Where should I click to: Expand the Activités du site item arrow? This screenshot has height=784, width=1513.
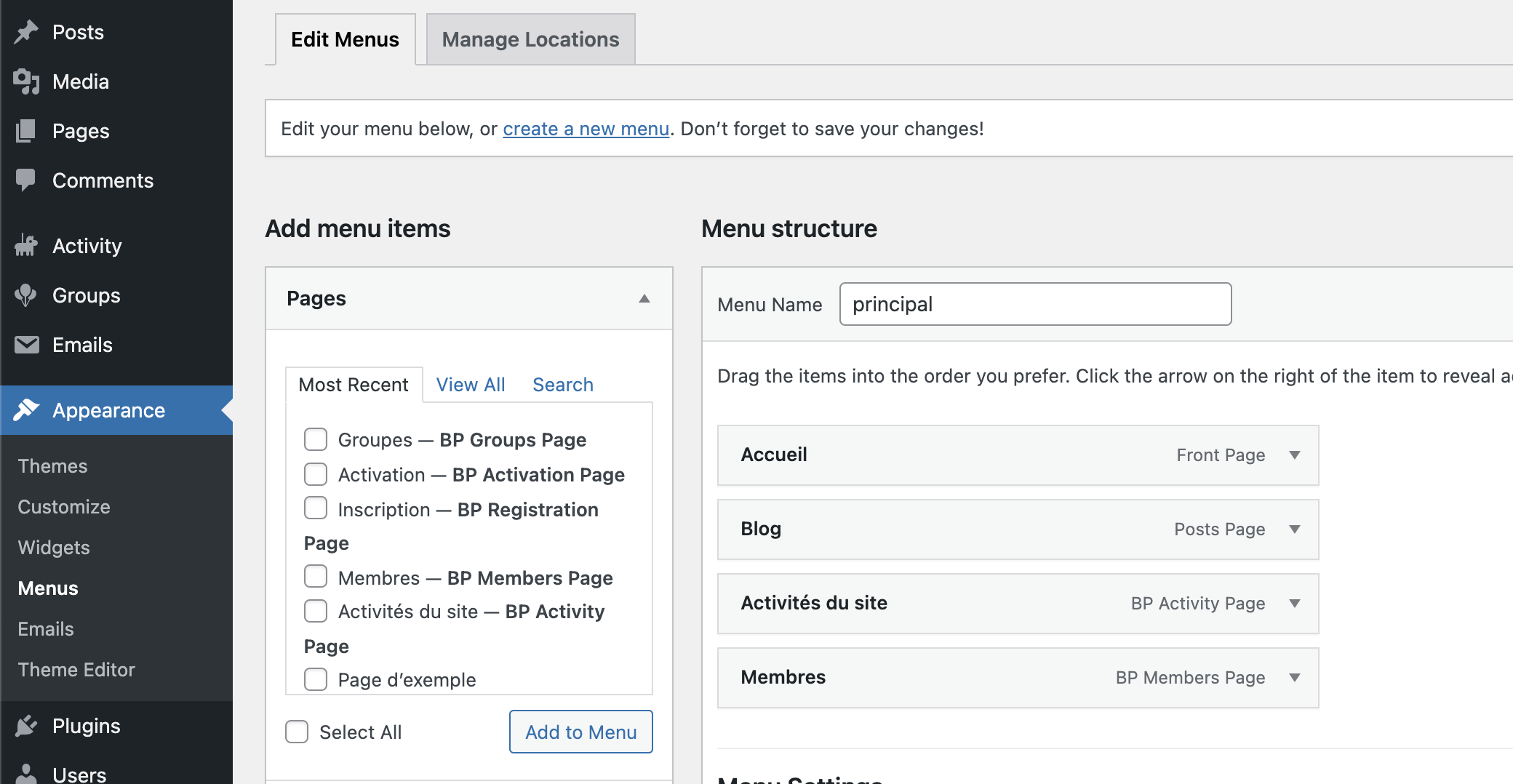pyautogui.click(x=1295, y=604)
